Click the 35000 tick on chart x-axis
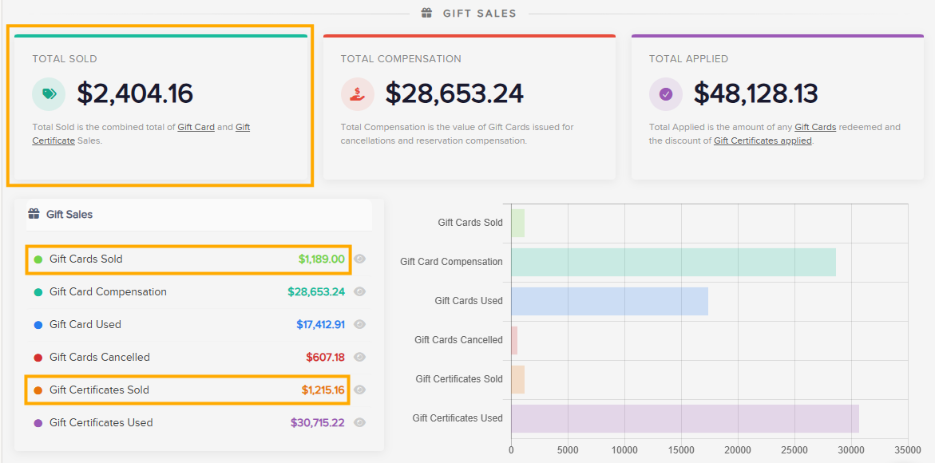 (907, 450)
